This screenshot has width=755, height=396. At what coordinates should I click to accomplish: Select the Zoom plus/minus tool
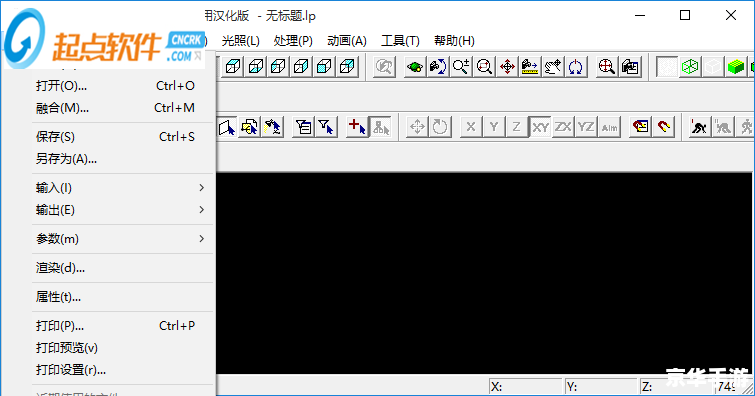(461, 66)
